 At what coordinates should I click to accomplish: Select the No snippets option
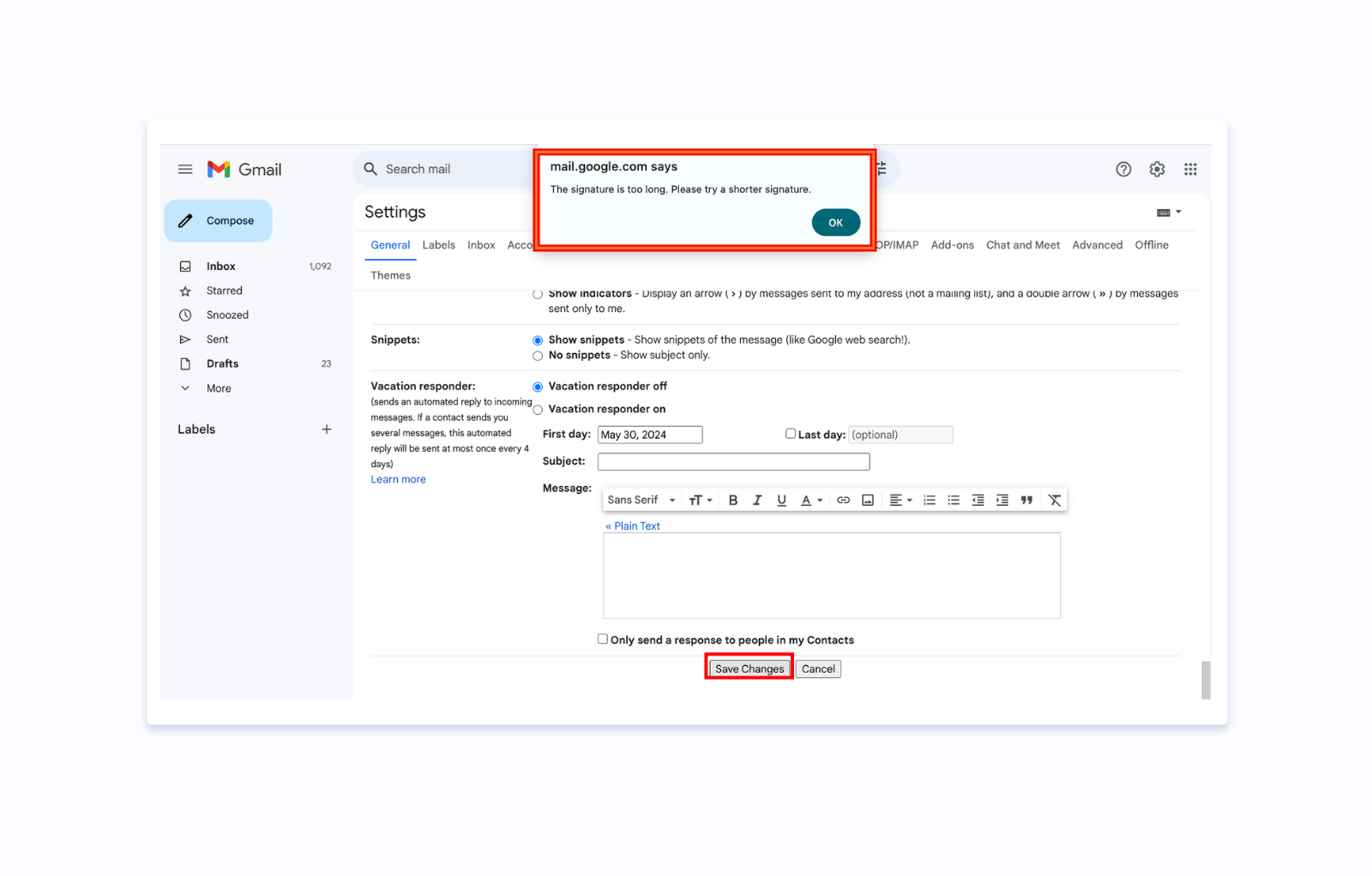point(538,356)
